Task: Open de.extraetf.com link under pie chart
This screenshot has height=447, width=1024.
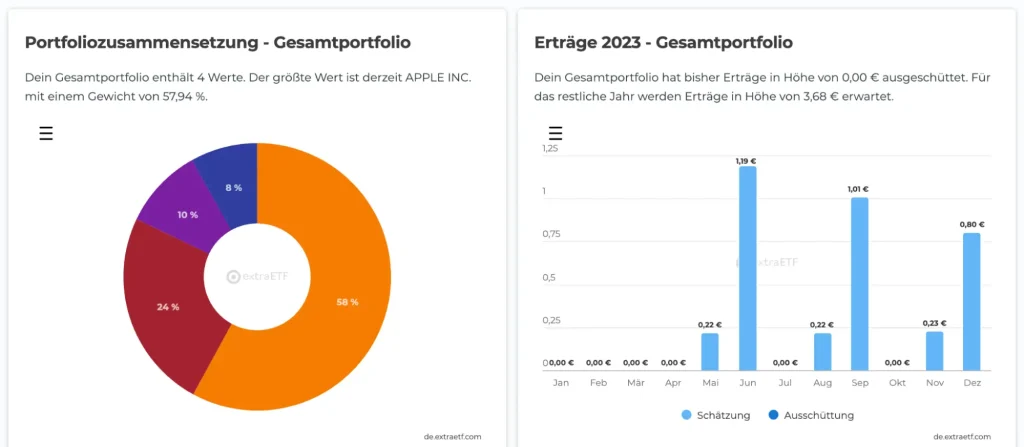Action: tap(452, 436)
